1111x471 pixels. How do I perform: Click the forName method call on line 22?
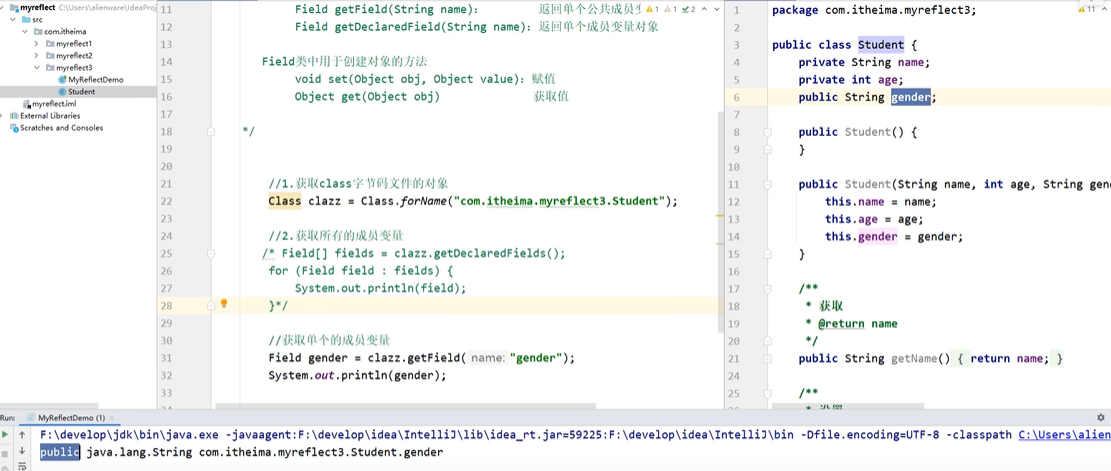point(422,201)
